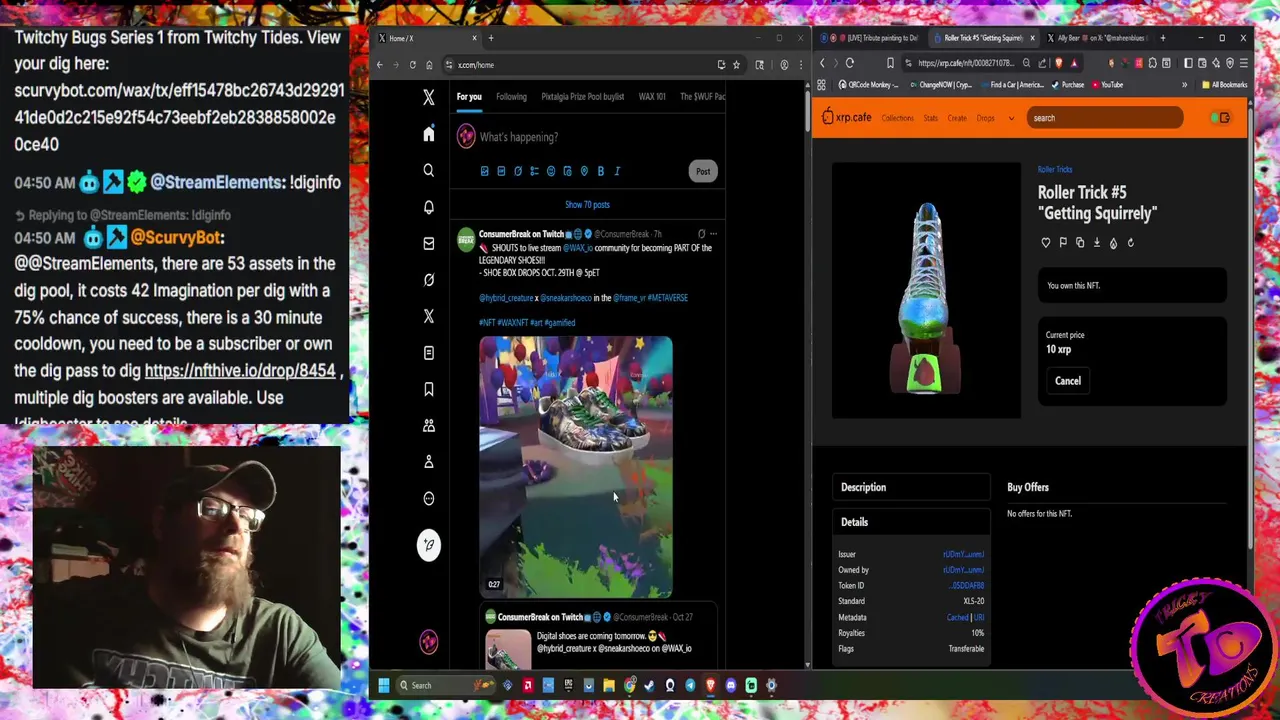Copy the NFT link icon
Screen dimensions: 1280x720
1080,243
